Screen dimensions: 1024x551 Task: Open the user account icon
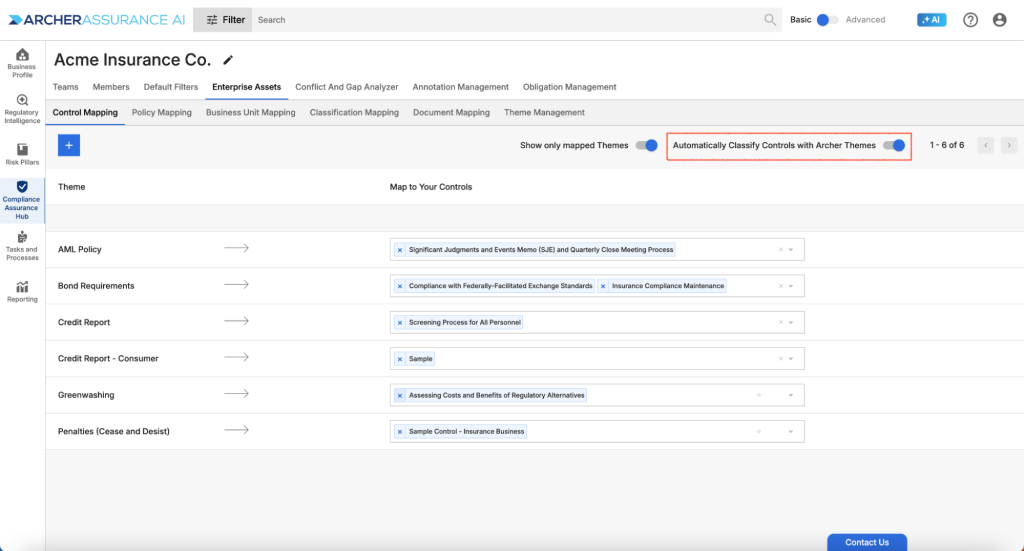pos(999,20)
